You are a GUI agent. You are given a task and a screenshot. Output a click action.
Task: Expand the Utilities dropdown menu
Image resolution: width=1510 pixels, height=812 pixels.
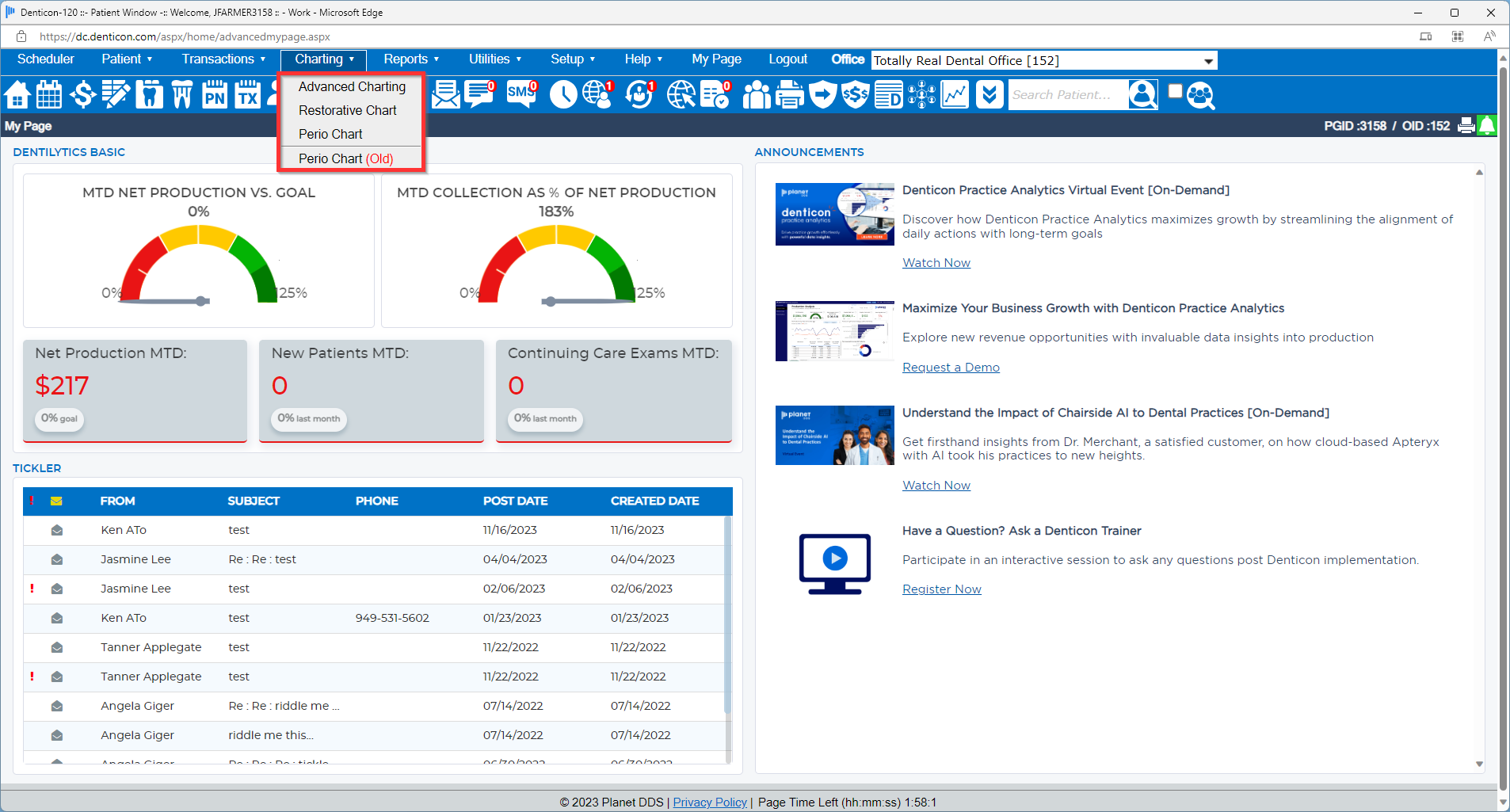pos(494,59)
